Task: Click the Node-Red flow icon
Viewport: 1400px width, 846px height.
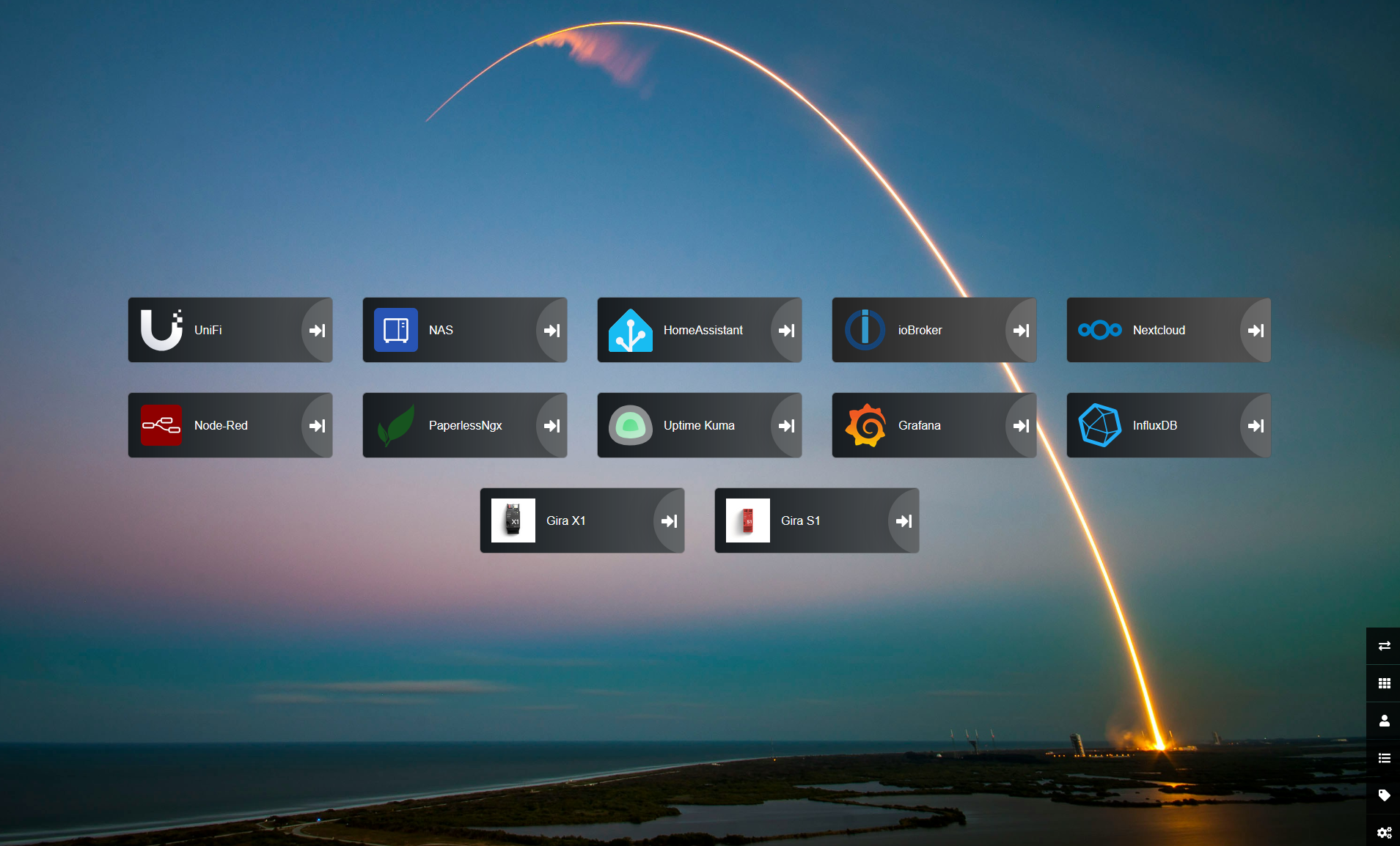Action: coord(161,425)
